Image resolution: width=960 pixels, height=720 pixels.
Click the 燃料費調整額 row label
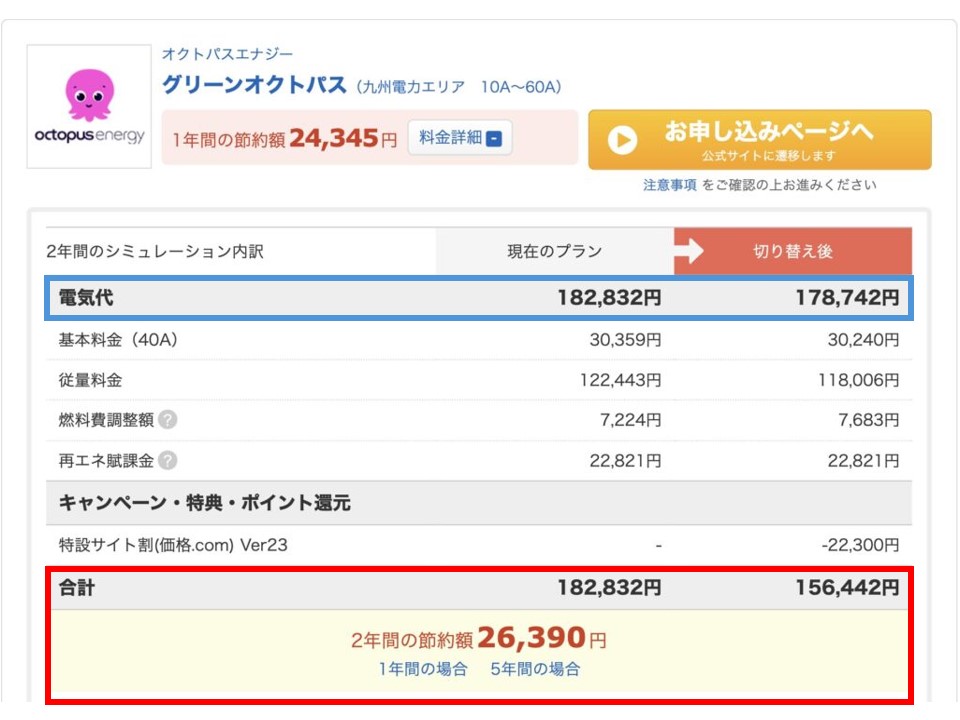pos(106,420)
